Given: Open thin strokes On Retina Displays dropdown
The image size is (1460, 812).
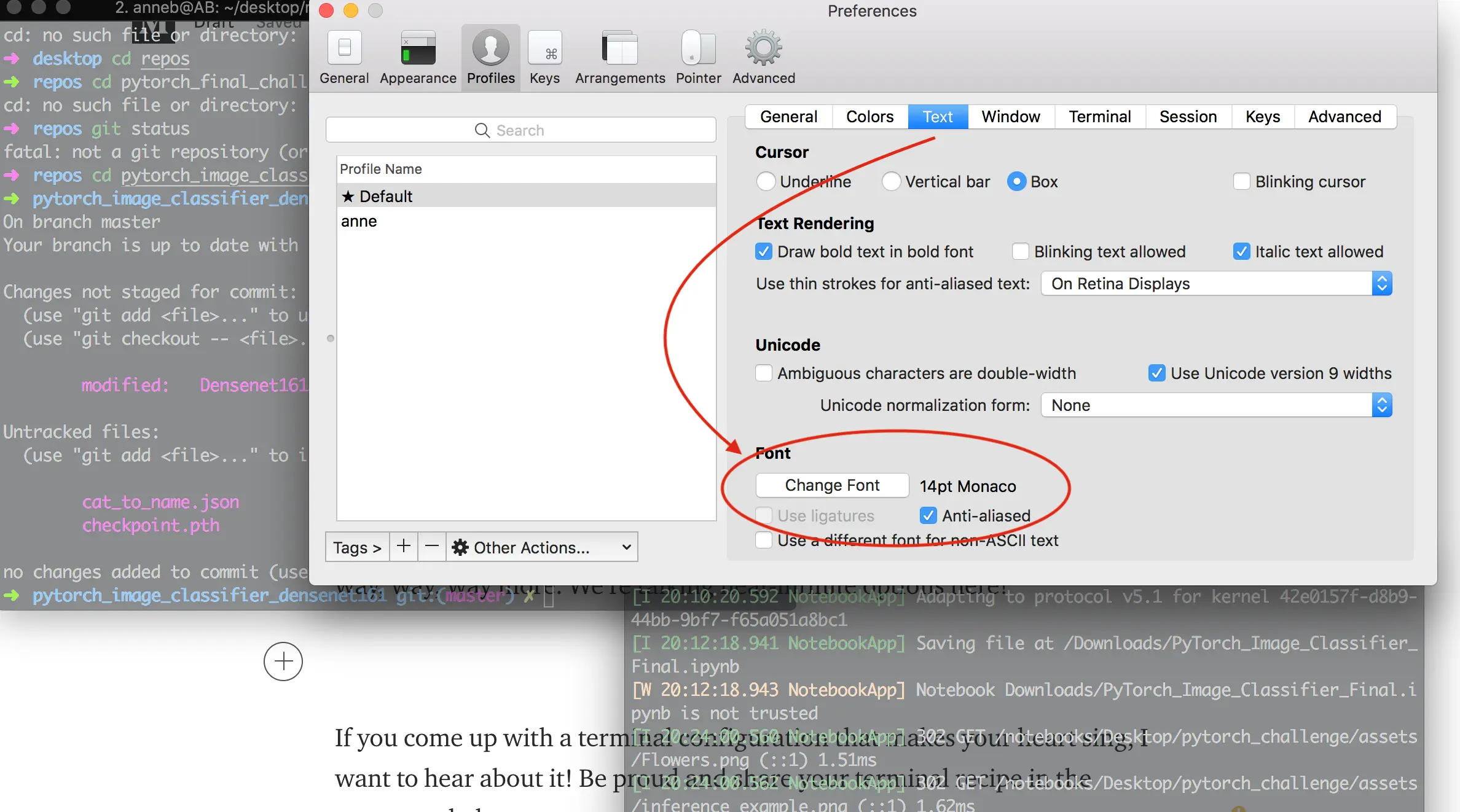Looking at the screenshot, I should 1215,284.
